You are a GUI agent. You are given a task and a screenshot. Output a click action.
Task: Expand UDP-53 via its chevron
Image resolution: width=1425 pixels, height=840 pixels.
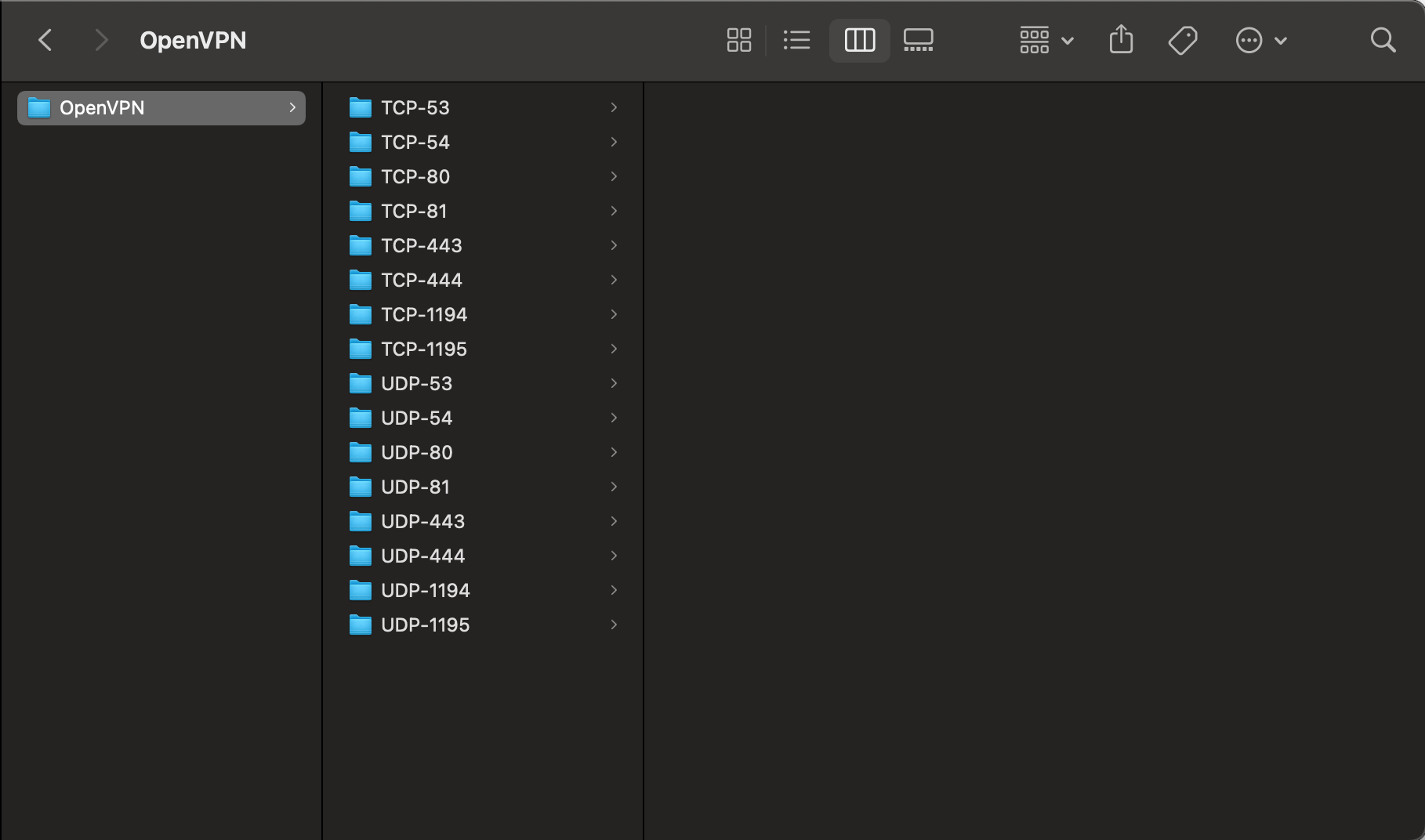click(614, 383)
